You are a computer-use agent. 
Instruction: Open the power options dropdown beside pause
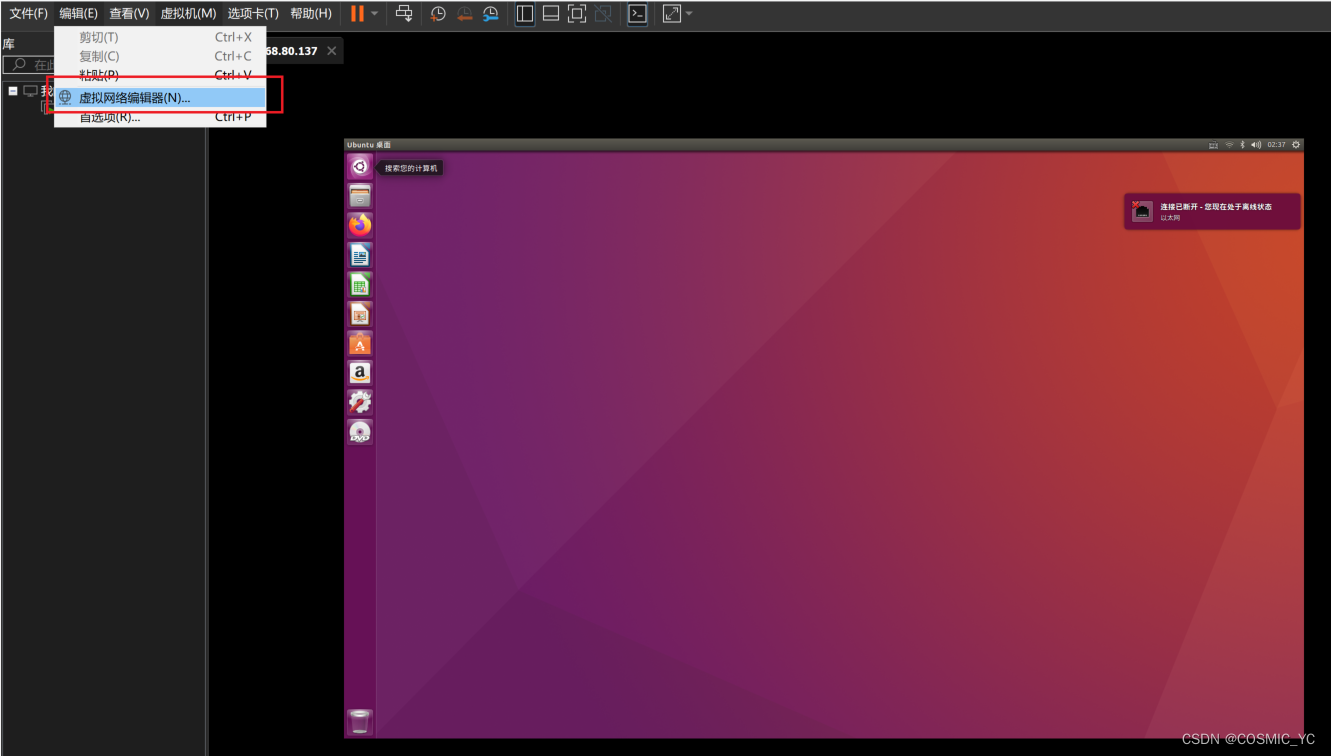375,14
